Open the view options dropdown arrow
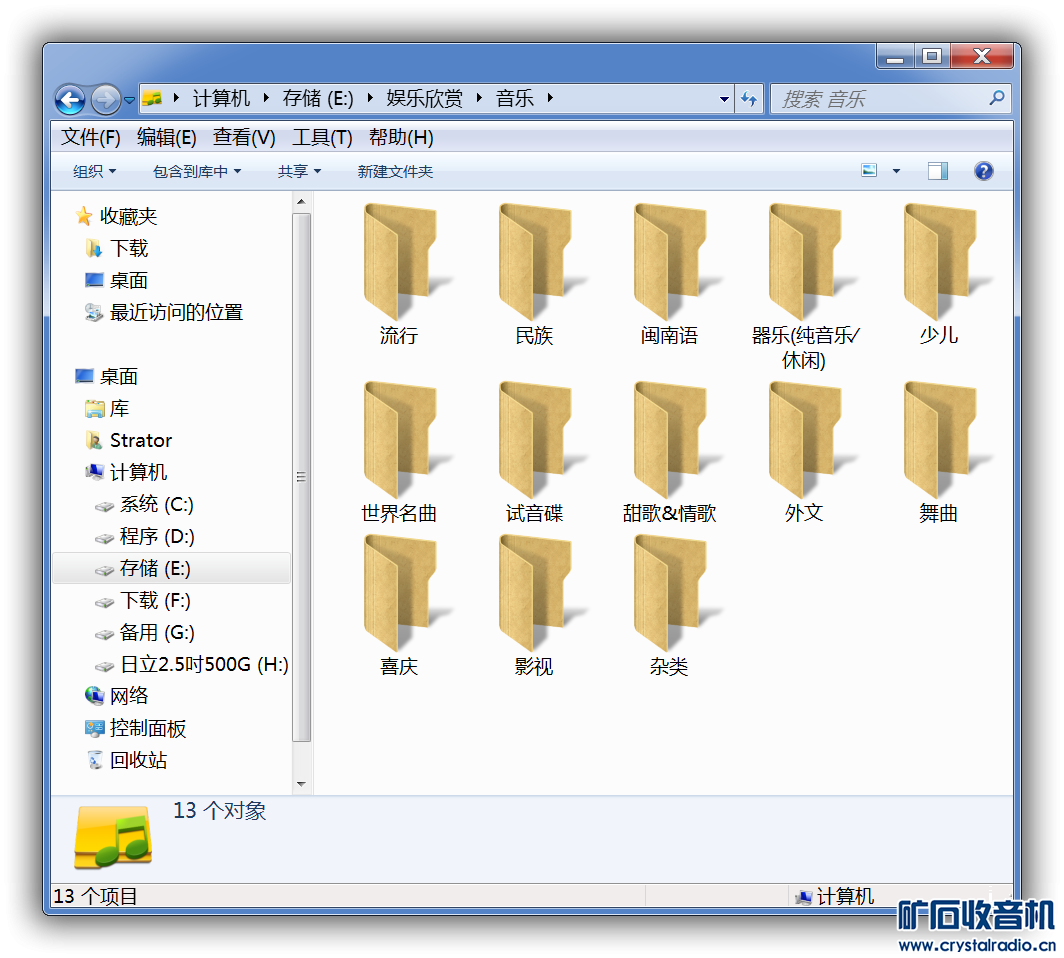The image size is (1064, 958). (x=896, y=171)
